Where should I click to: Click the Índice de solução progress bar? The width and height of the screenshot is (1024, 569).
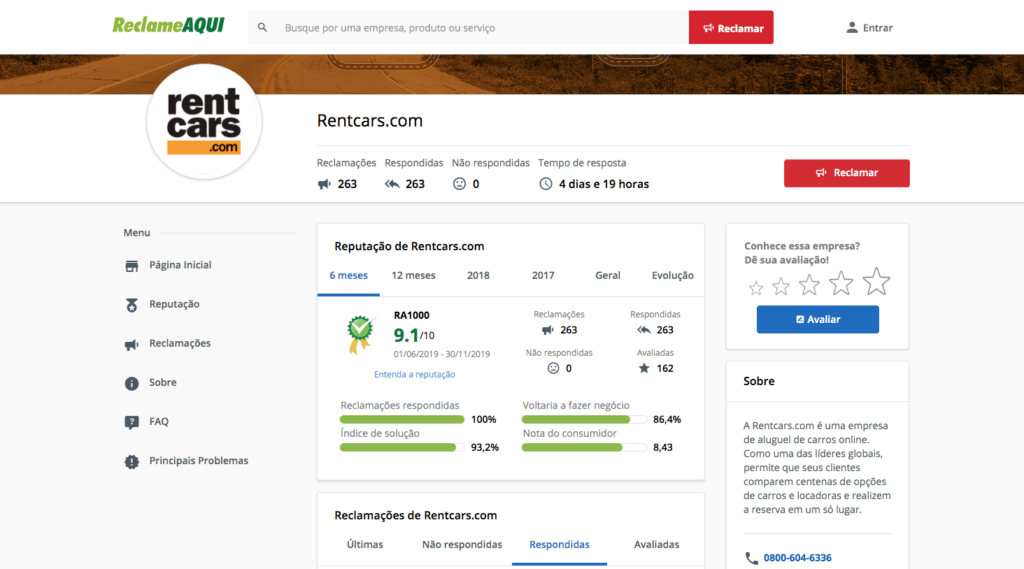point(402,447)
